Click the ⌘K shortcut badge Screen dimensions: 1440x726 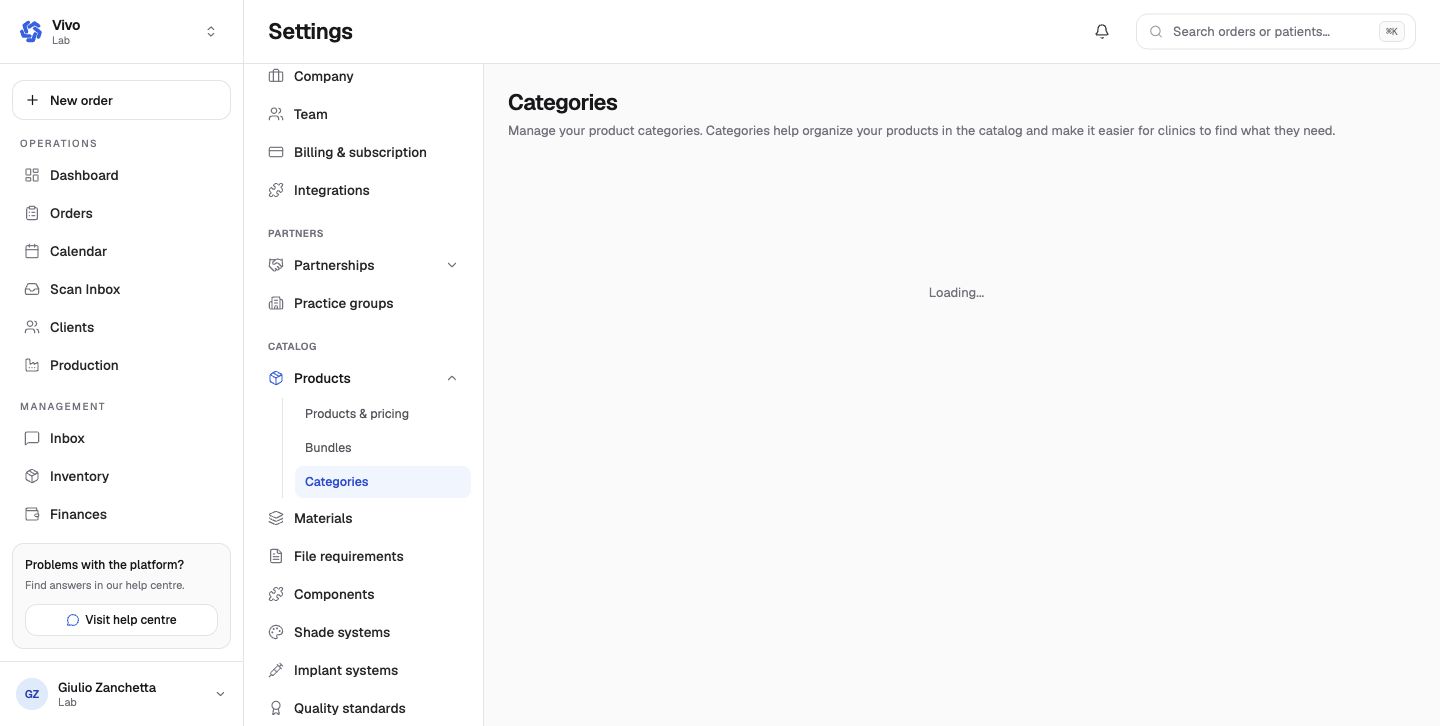(1391, 32)
